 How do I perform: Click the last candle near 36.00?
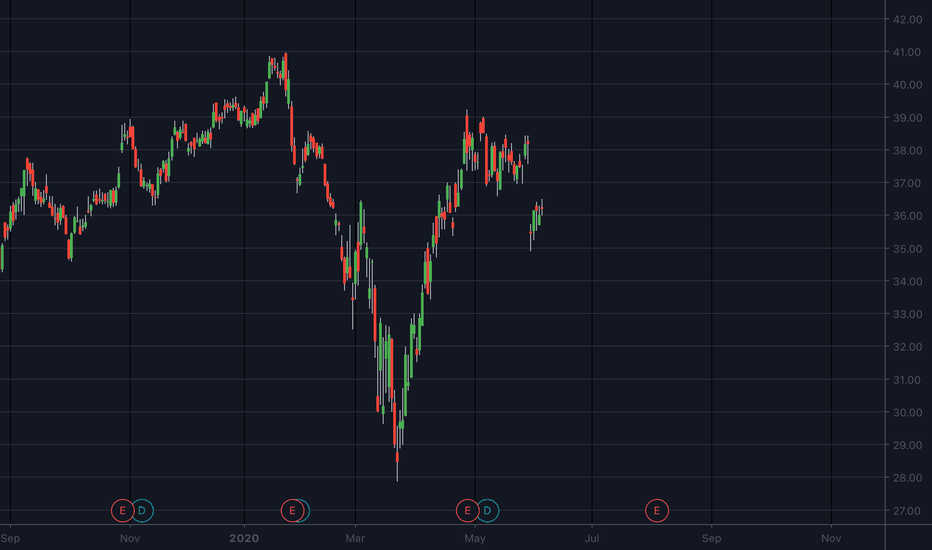point(541,208)
